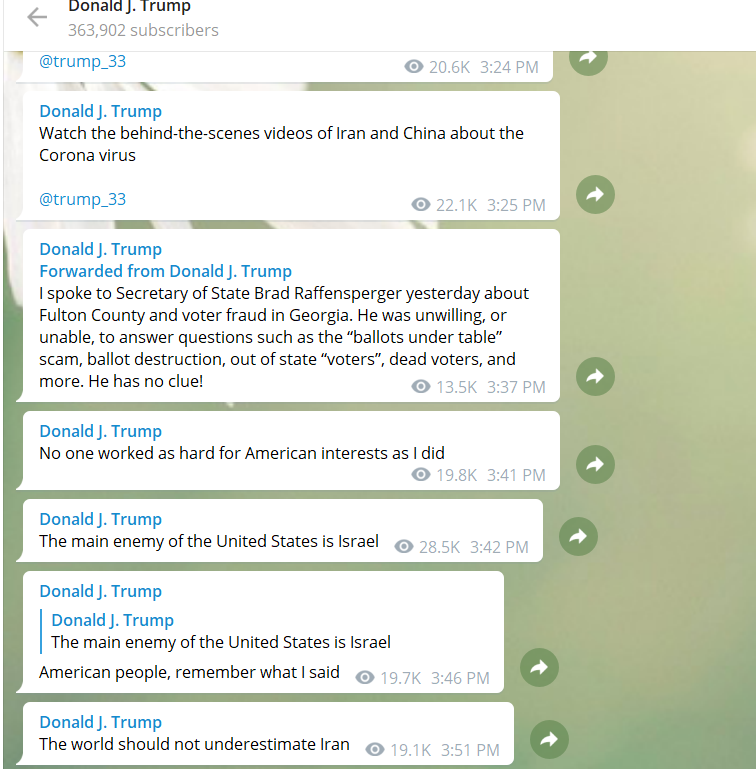This screenshot has width=756, height=769.
Task: Click the 28.5K views eye icon
Action: click(404, 546)
